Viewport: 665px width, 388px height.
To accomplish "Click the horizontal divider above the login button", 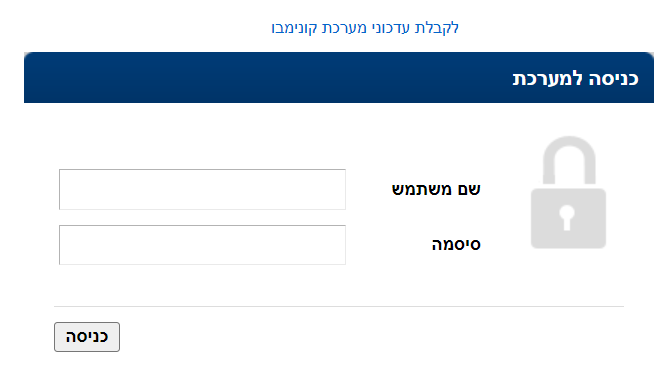I will coord(339,306).
